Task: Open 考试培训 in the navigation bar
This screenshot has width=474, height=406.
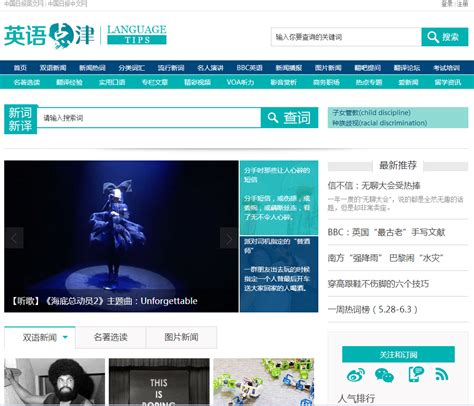Action: pos(446,68)
